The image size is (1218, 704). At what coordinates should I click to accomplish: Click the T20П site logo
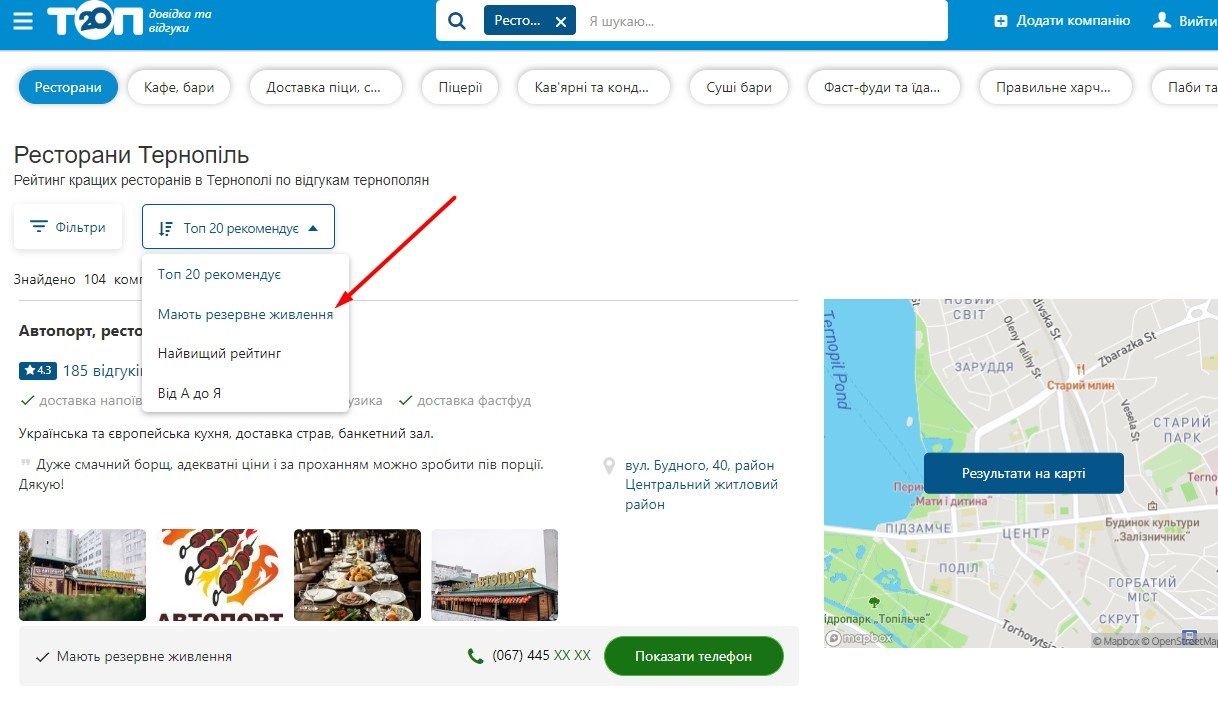point(95,20)
